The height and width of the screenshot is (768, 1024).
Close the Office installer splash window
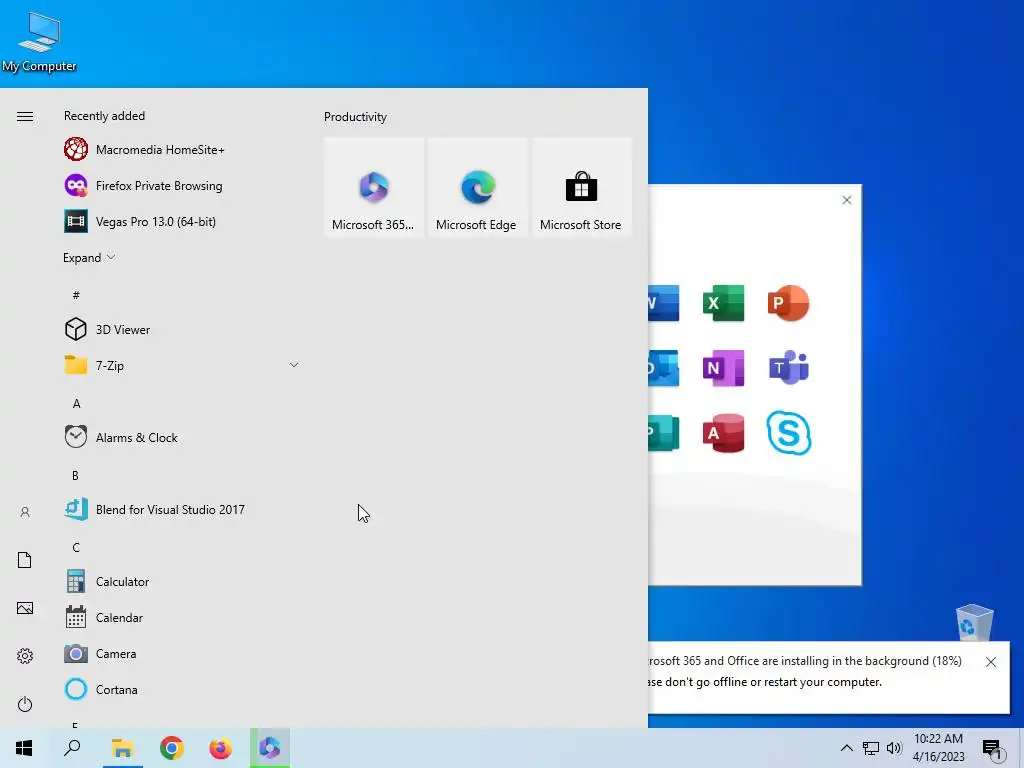pyautogui.click(x=846, y=200)
